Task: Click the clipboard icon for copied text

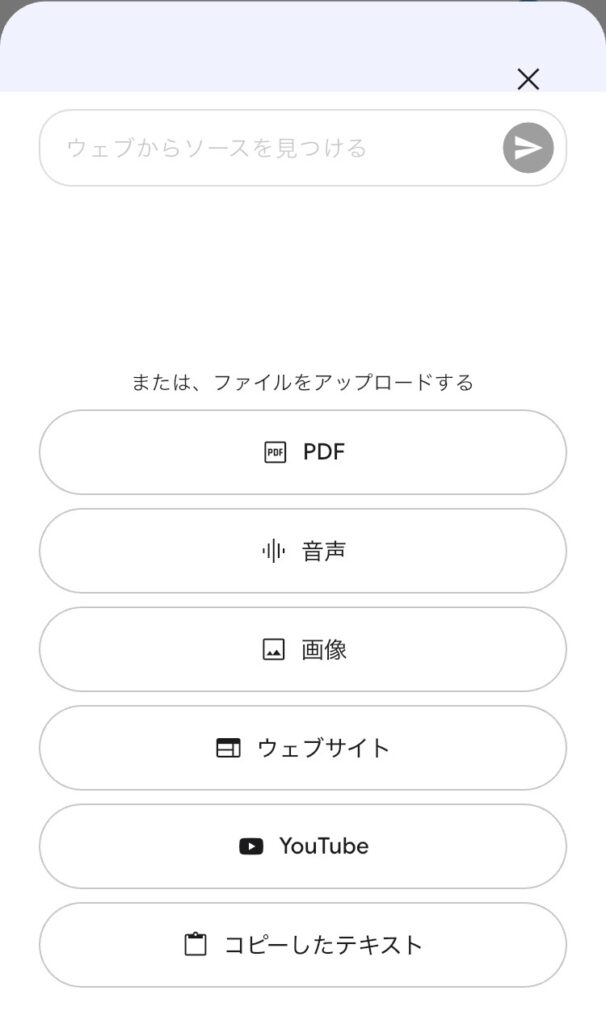Action: 196,945
